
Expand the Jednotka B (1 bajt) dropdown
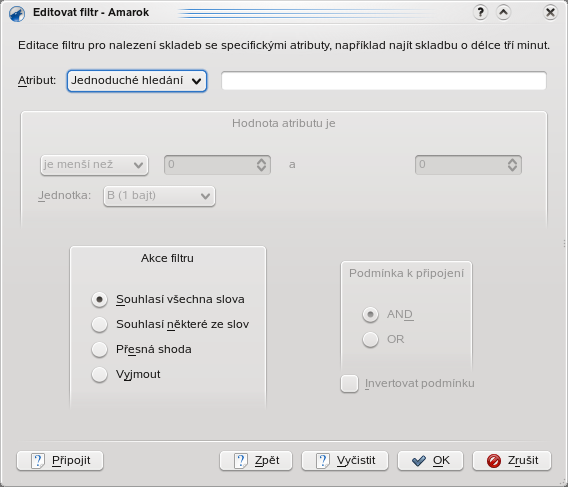pyautogui.click(x=159, y=196)
